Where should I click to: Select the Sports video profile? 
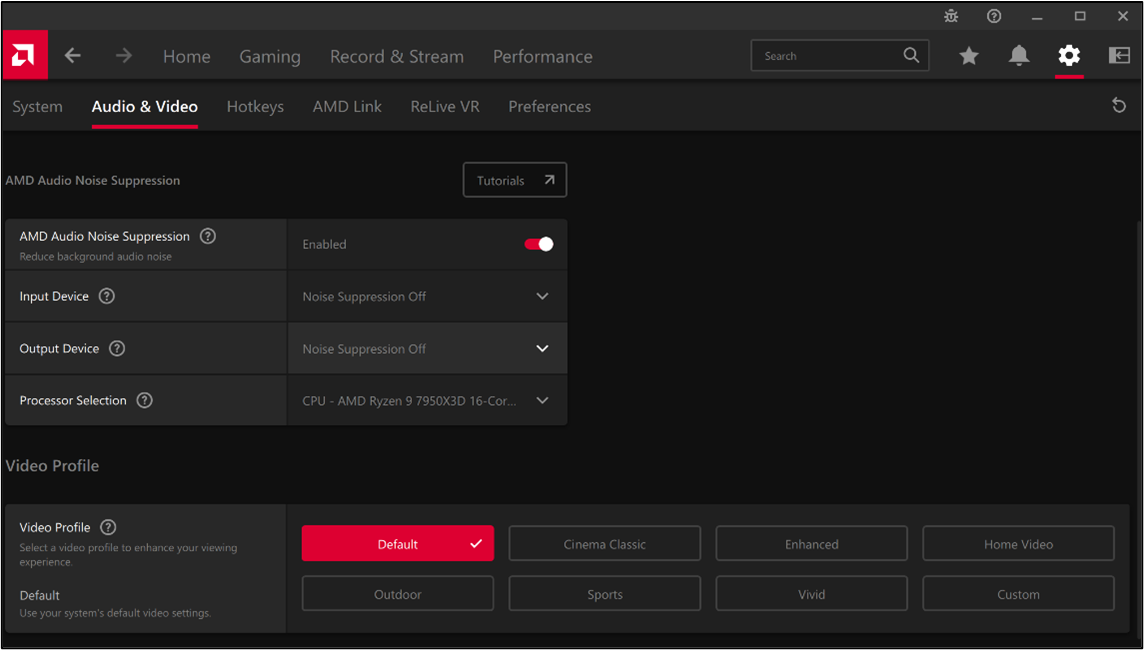click(605, 594)
